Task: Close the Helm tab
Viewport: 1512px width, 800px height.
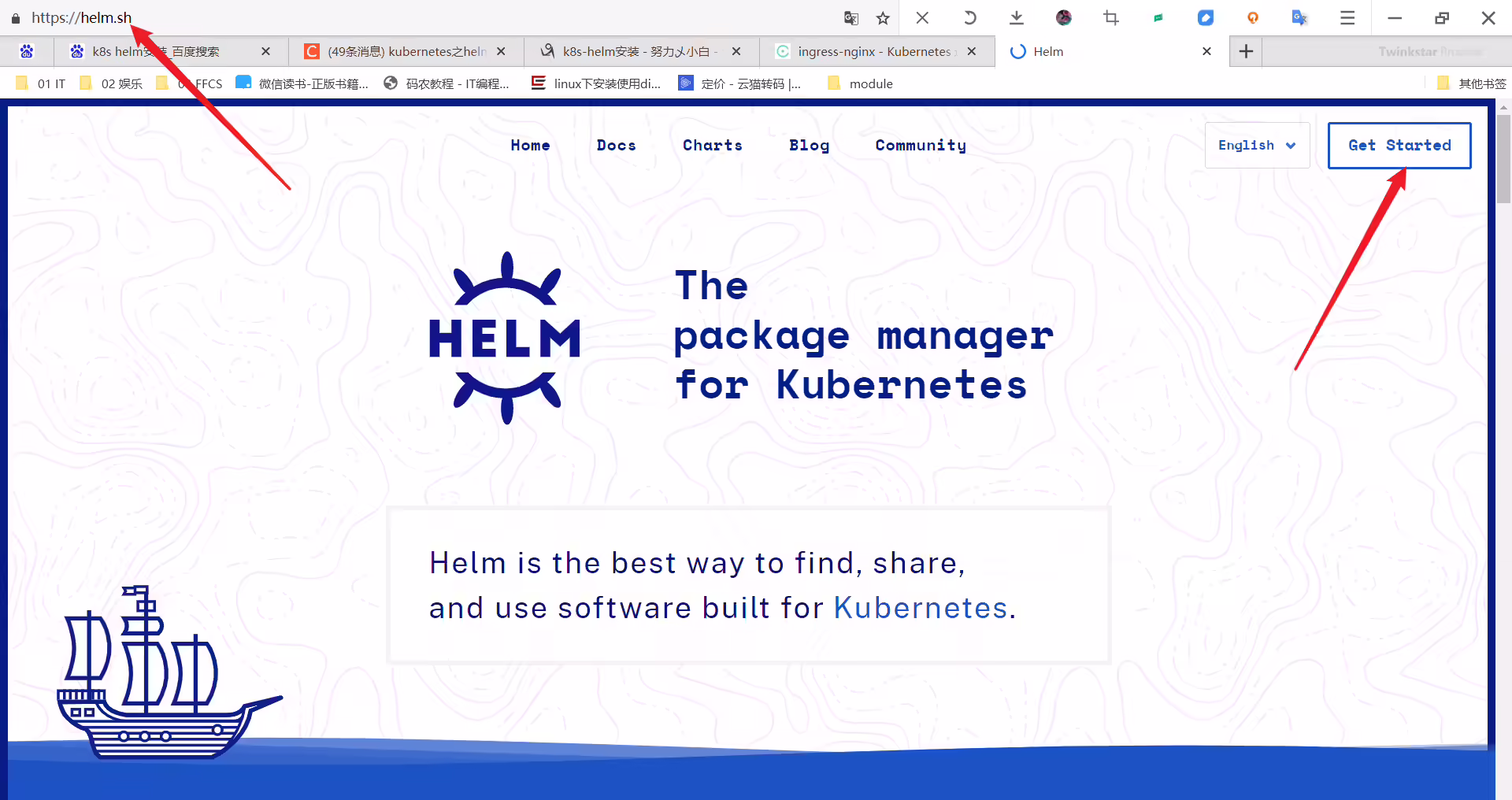Action: point(1206,51)
